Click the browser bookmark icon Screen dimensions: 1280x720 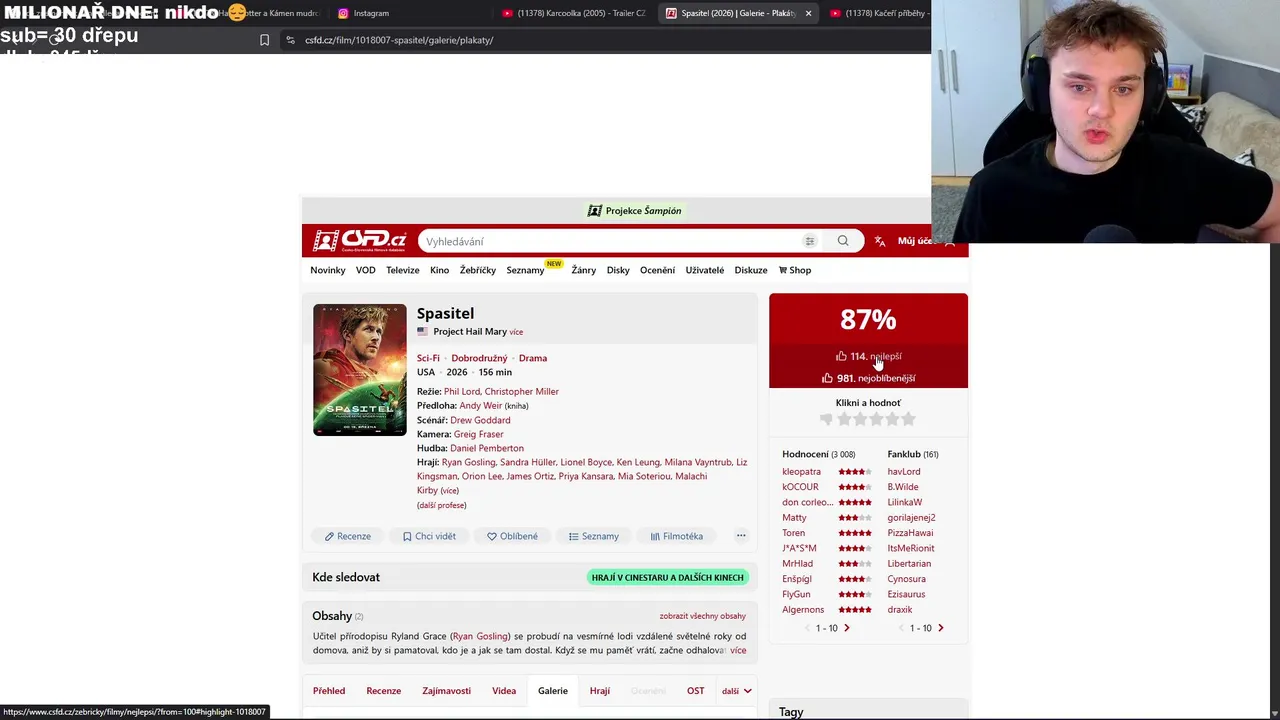pyautogui.click(x=264, y=40)
